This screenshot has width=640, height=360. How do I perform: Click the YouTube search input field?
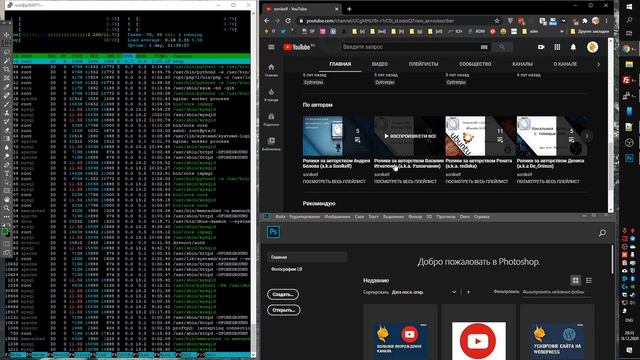[410, 47]
